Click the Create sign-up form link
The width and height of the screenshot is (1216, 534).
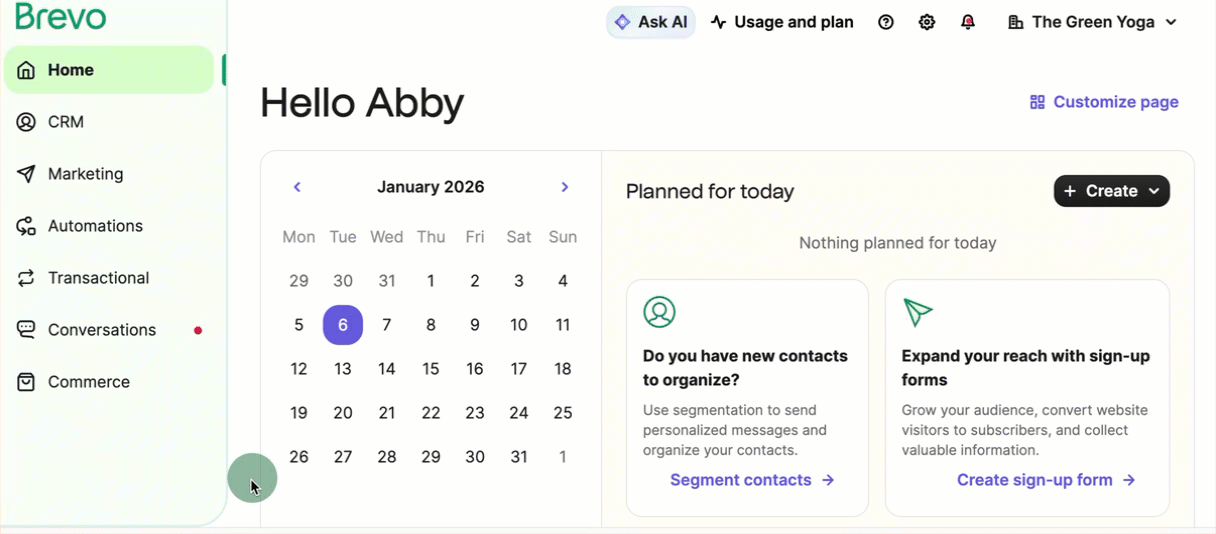coord(1045,480)
